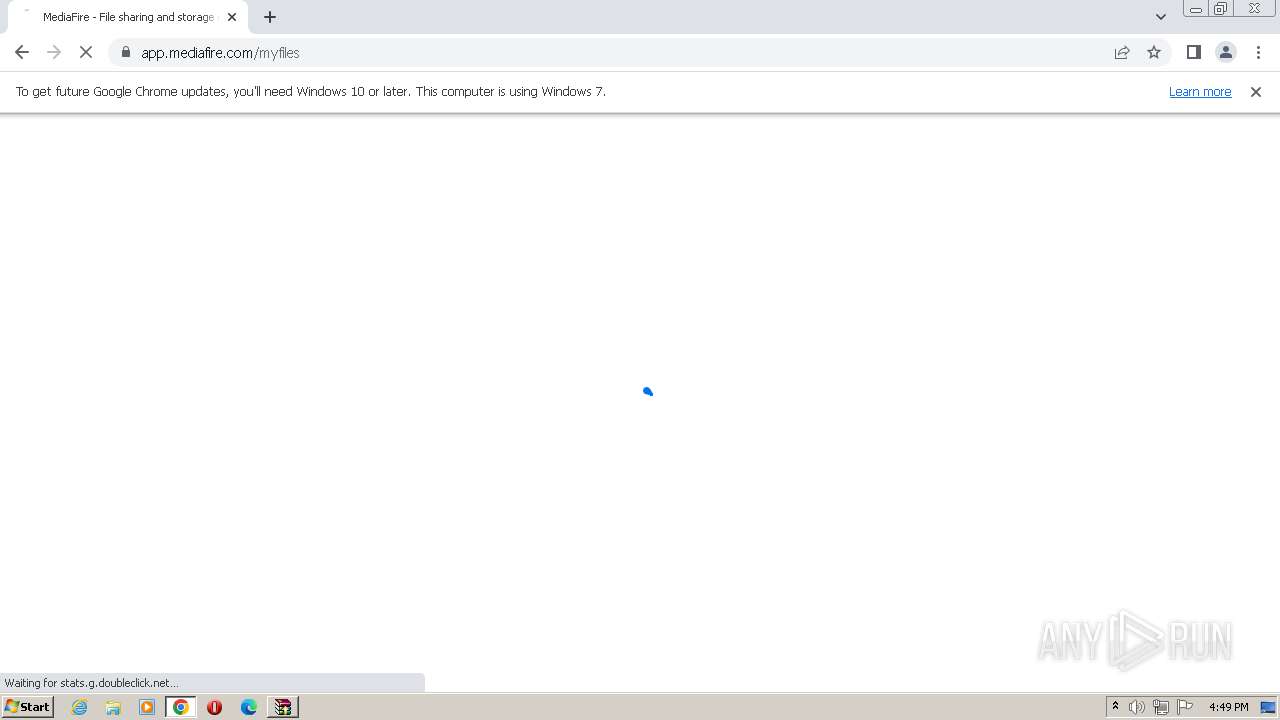The width and height of the screenshot is (1280, 720).
Task: Select the MediaFire tab
Action: [x=127, y=17]
